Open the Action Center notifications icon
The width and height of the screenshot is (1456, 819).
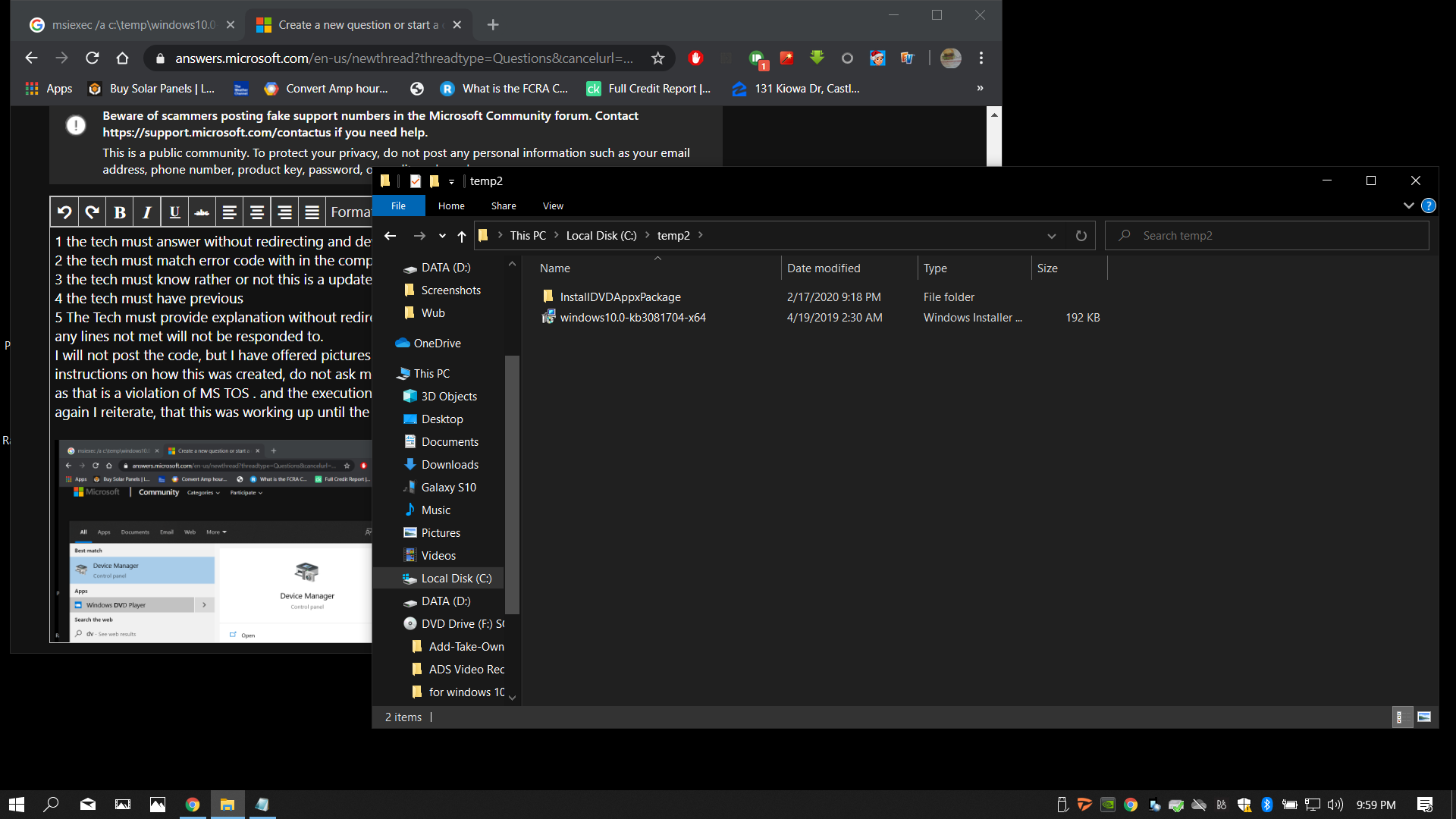pos(1425,805)
